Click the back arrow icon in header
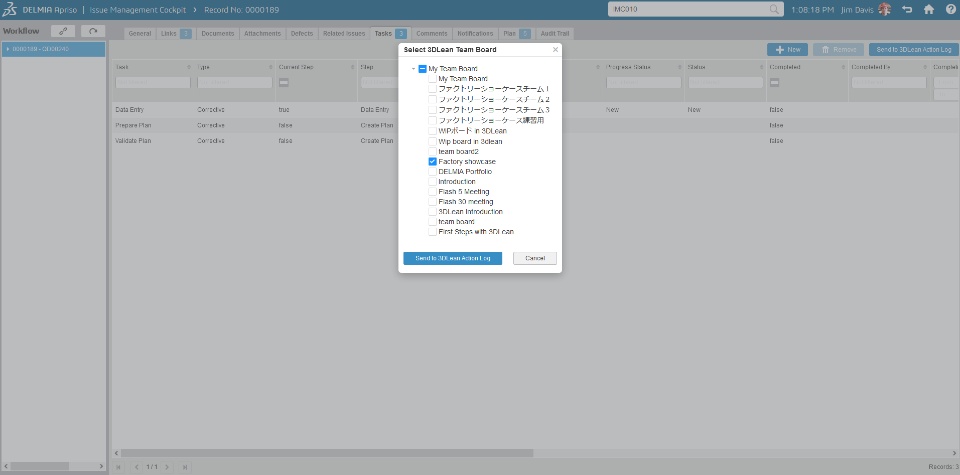960x475 pixels. point(907,9)
